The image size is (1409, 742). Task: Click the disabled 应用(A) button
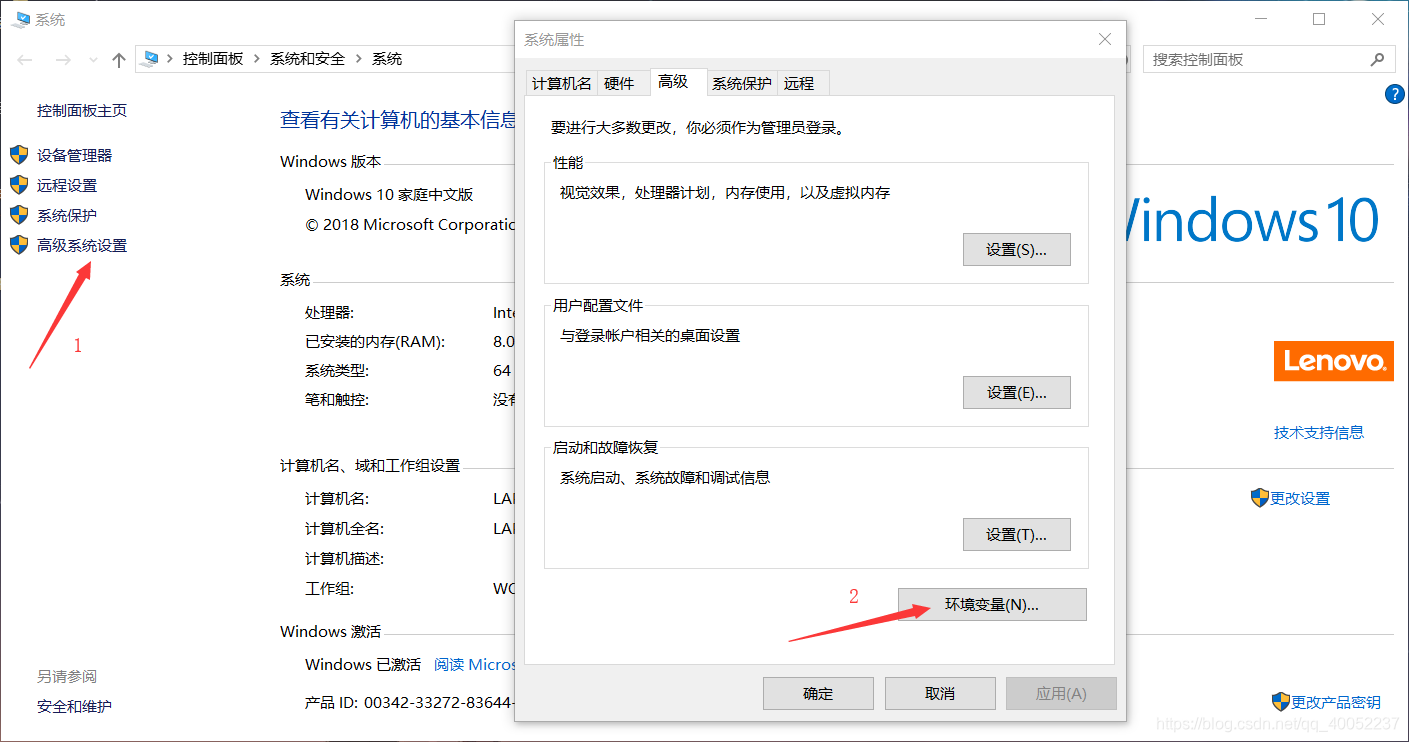point(1061,693)
